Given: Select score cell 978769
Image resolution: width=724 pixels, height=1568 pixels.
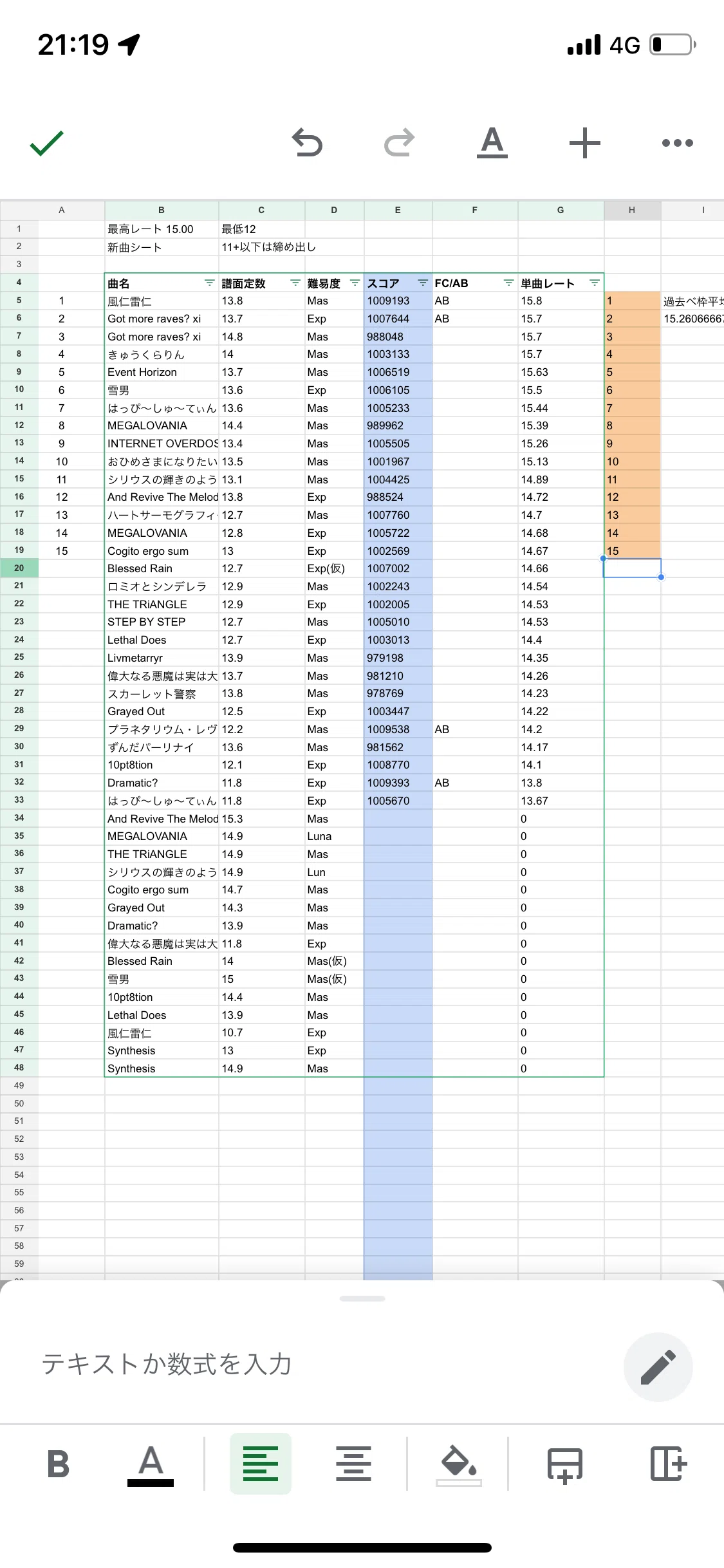Looking at the screenshot, I should pyautogui.click(x=398, y=693).
